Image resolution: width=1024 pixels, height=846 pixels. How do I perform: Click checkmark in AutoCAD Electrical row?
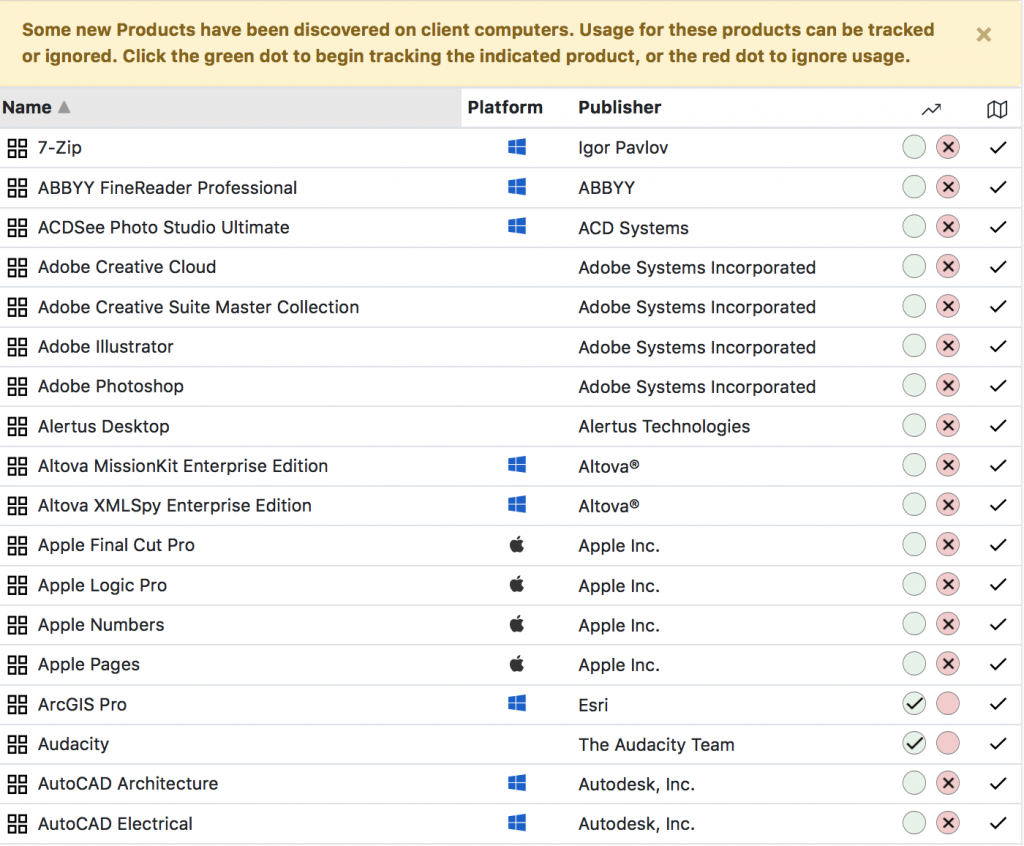pos(998,823)
